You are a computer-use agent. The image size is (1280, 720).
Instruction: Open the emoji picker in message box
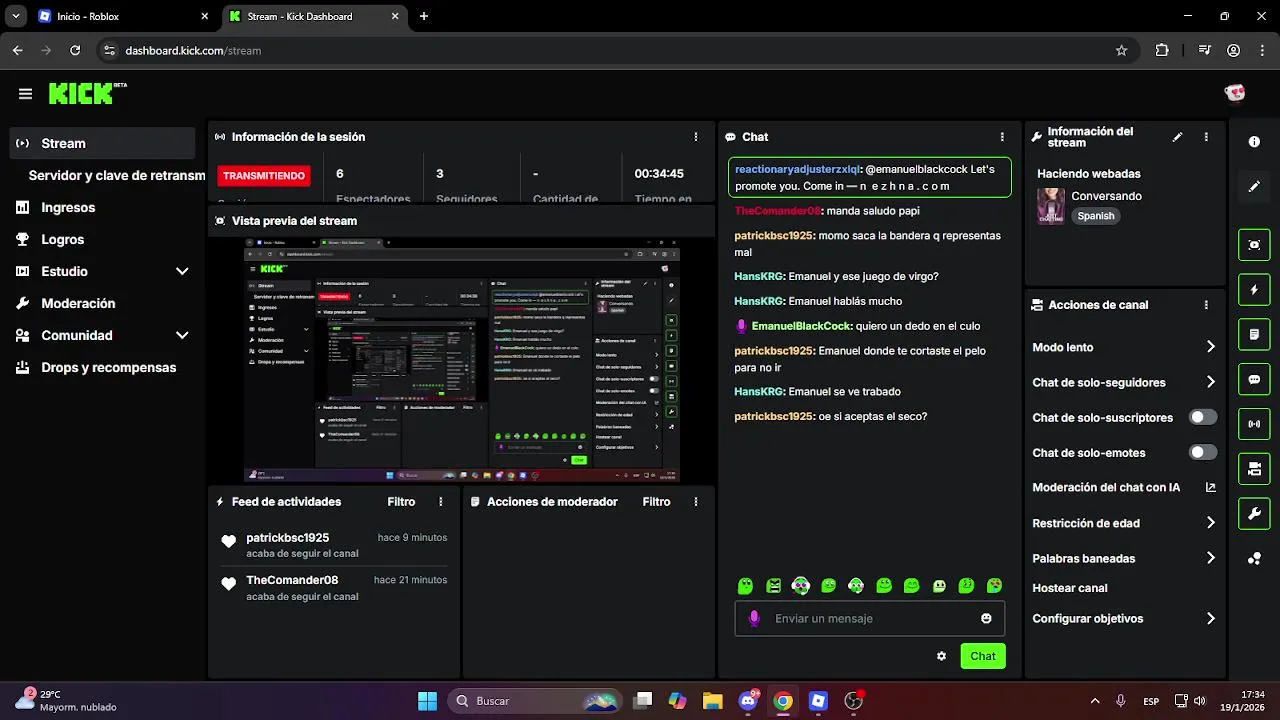coord(986,618)
